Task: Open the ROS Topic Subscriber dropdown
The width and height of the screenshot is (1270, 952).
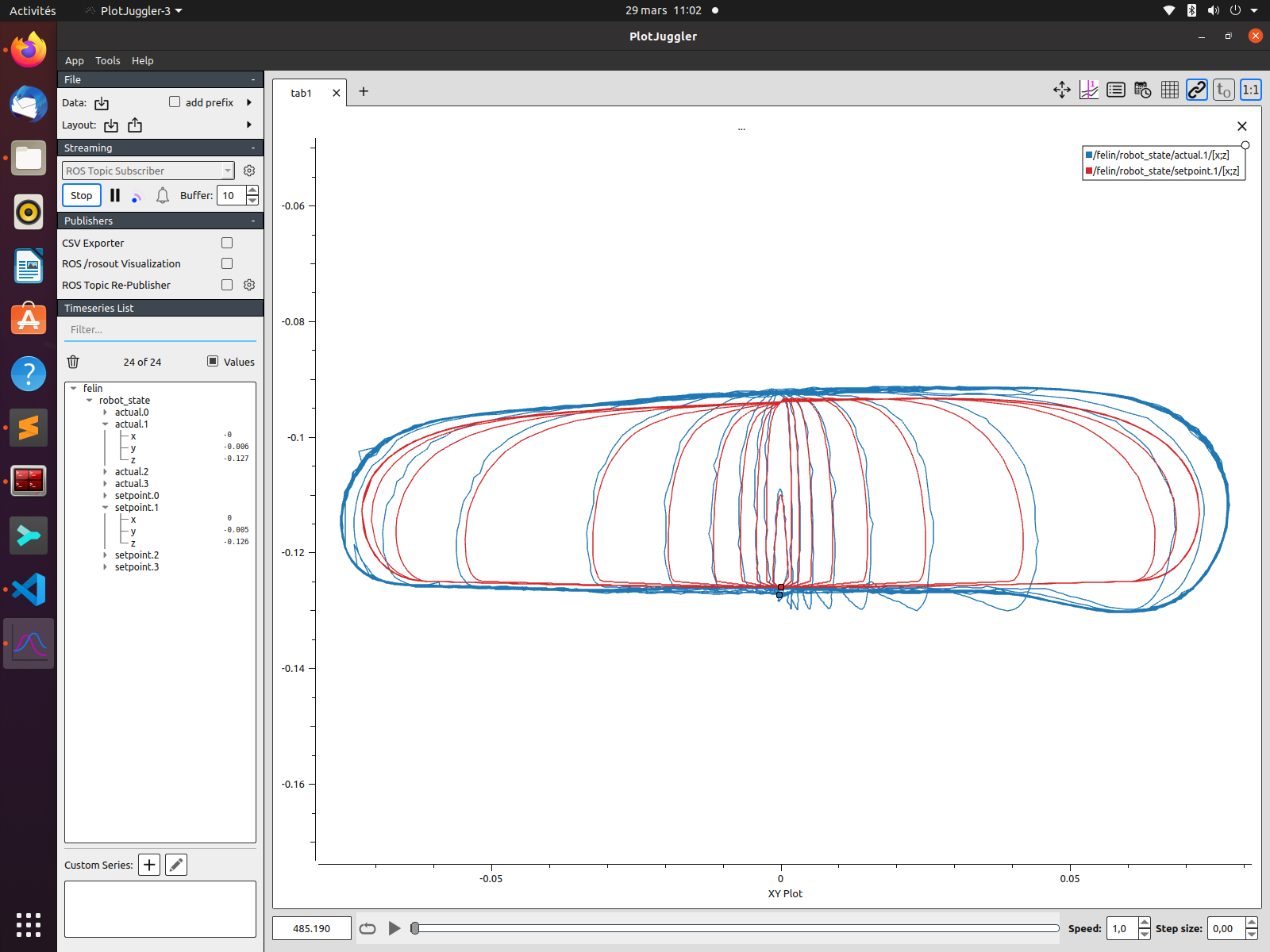Action: click(x=148, y=171)
